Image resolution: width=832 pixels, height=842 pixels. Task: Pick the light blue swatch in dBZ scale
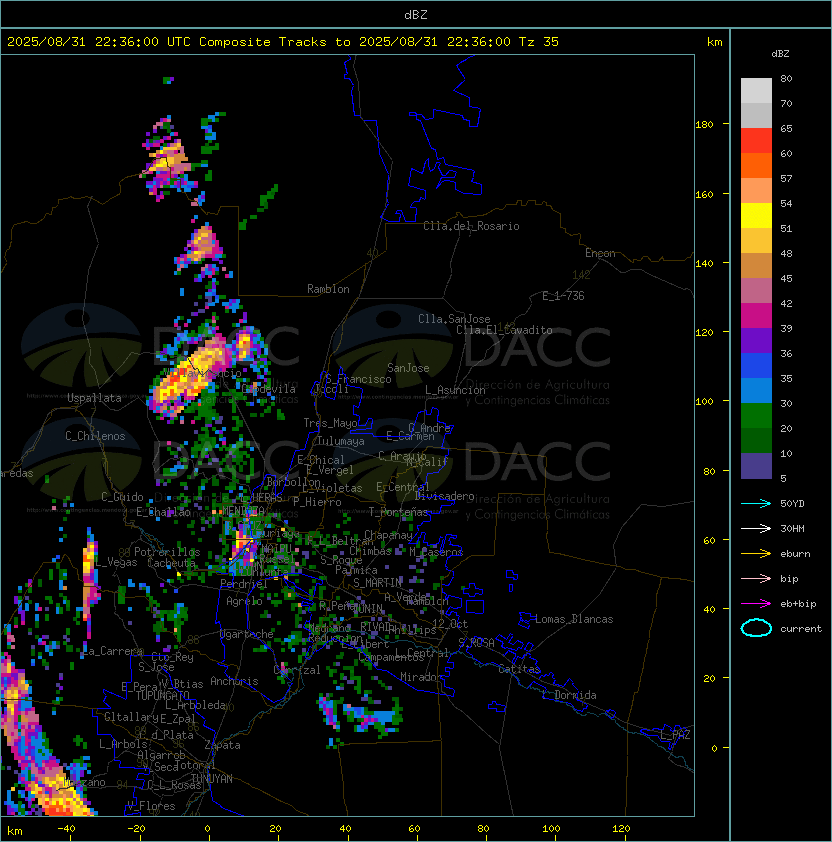[756, 391]
